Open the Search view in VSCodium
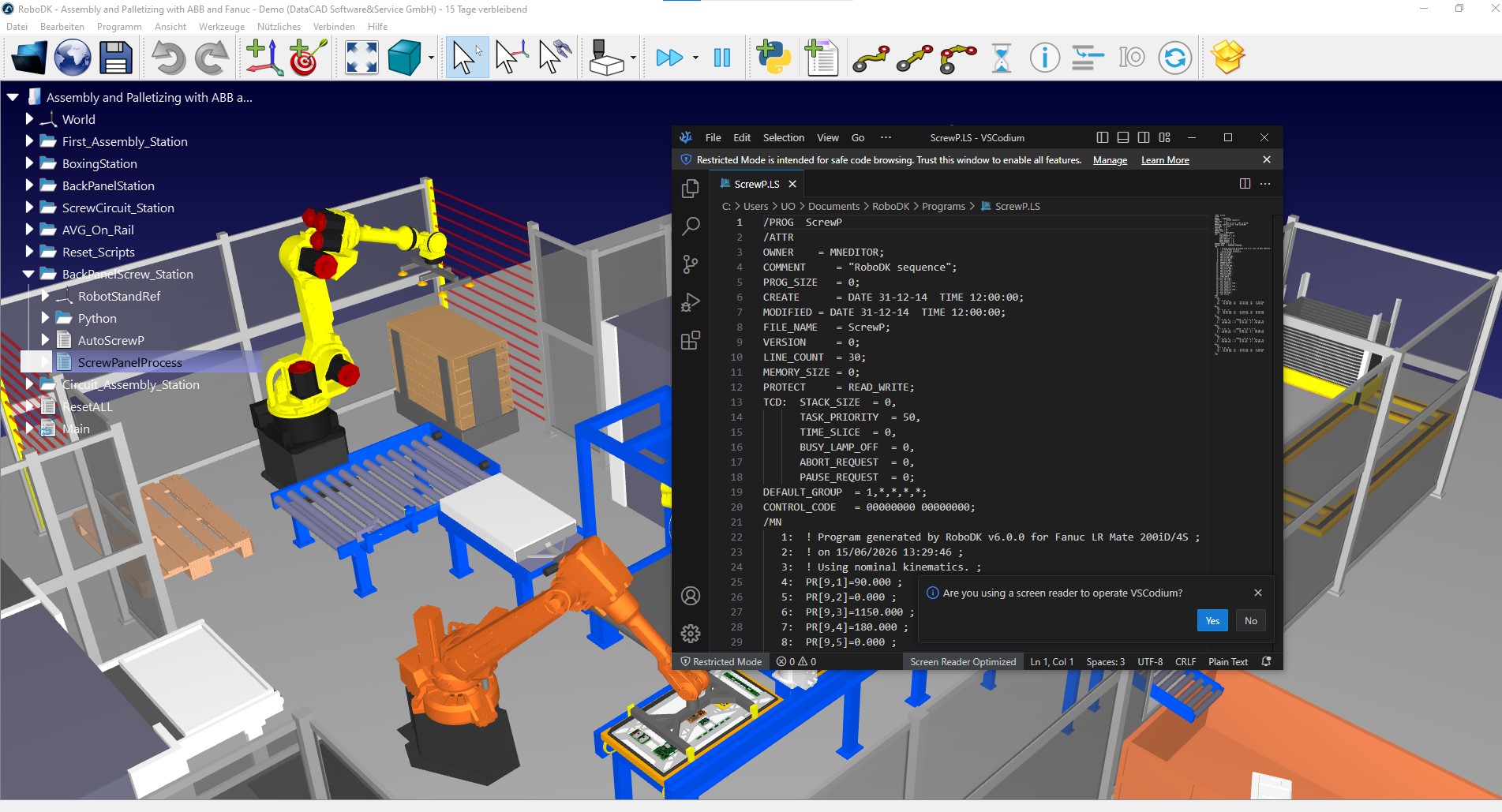Image resolution: width=1502 pixels, height=812 pixels. 691,226
